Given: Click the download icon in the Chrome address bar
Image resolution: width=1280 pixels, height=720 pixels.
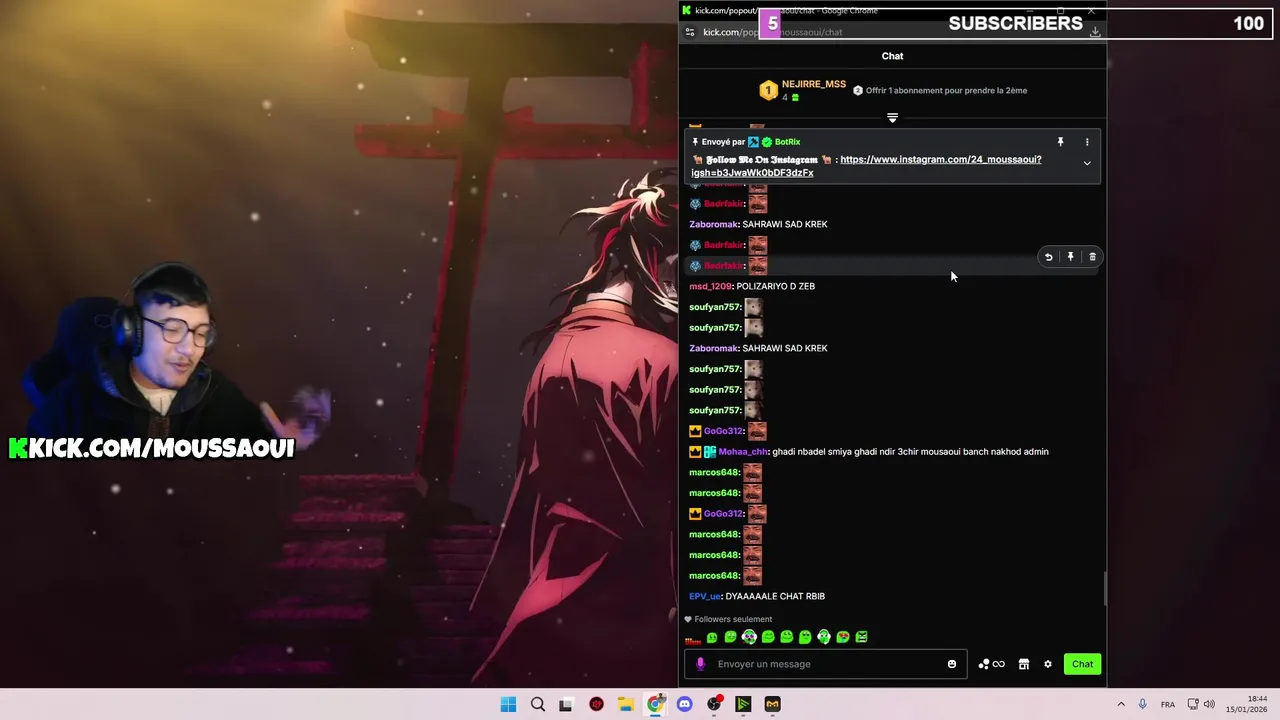Looking at the screenshot, I should [1095, 32].
